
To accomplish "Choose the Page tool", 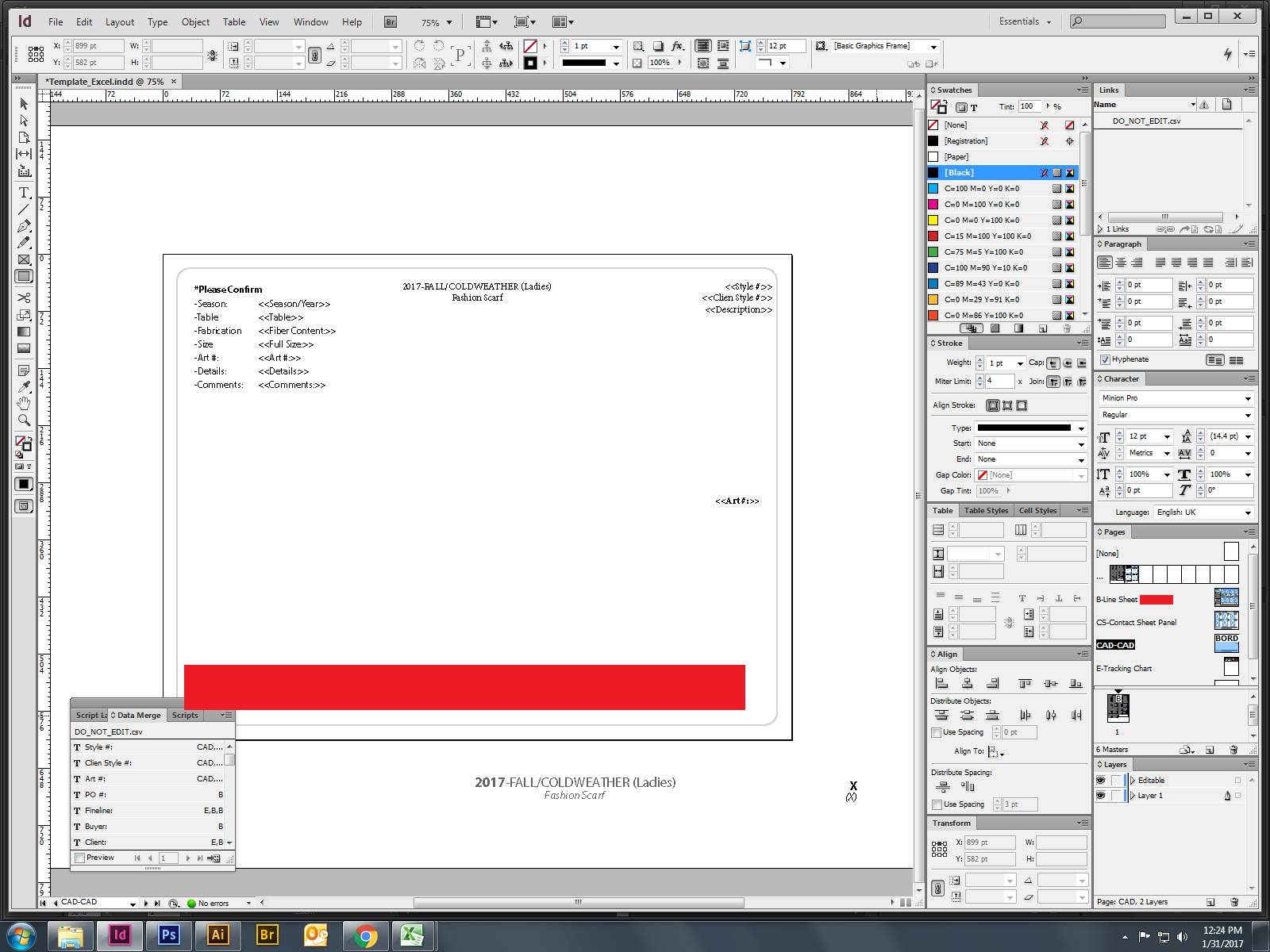I will coord(24,137).
